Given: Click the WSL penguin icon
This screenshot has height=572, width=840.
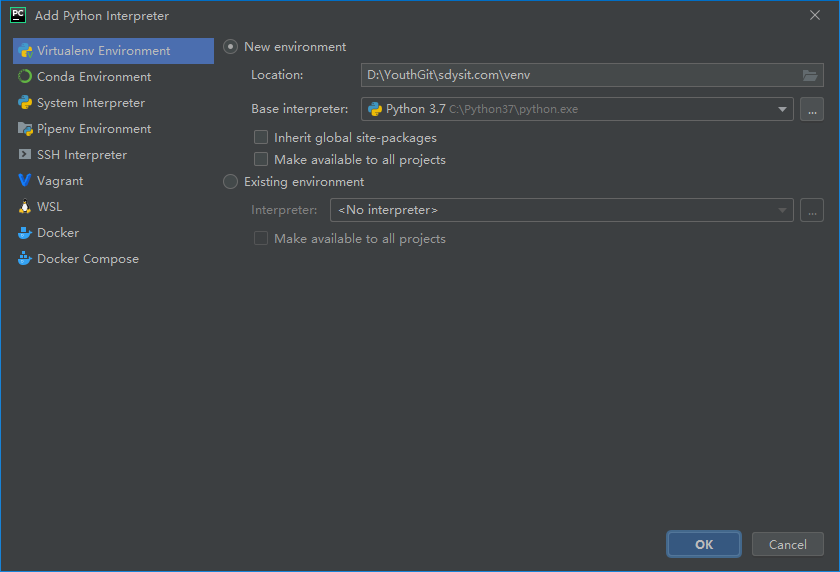Looking at the screenshot, I should pyautogui.click(x=25, y=207).
